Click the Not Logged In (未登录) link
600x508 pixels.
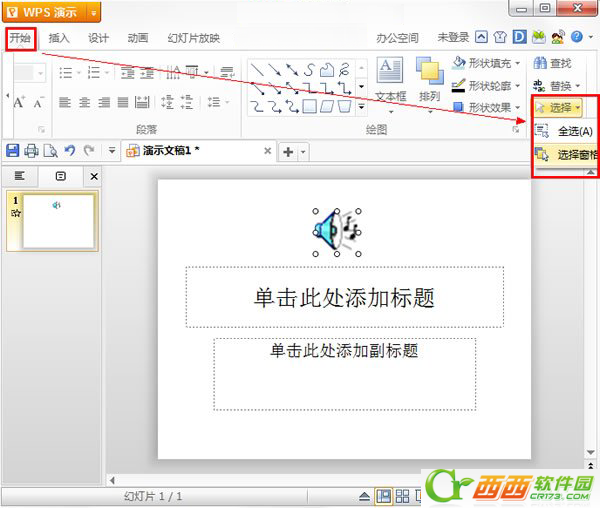coord(453,38)
